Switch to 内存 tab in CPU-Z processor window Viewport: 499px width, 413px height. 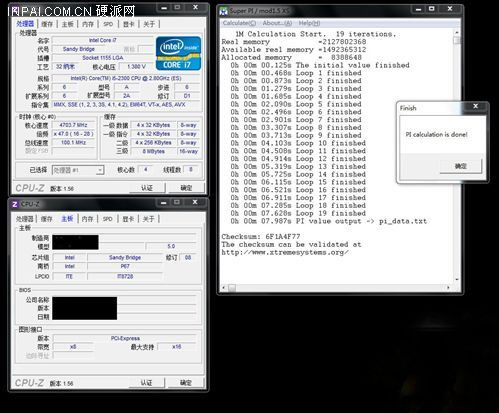[x=88, y=24]
